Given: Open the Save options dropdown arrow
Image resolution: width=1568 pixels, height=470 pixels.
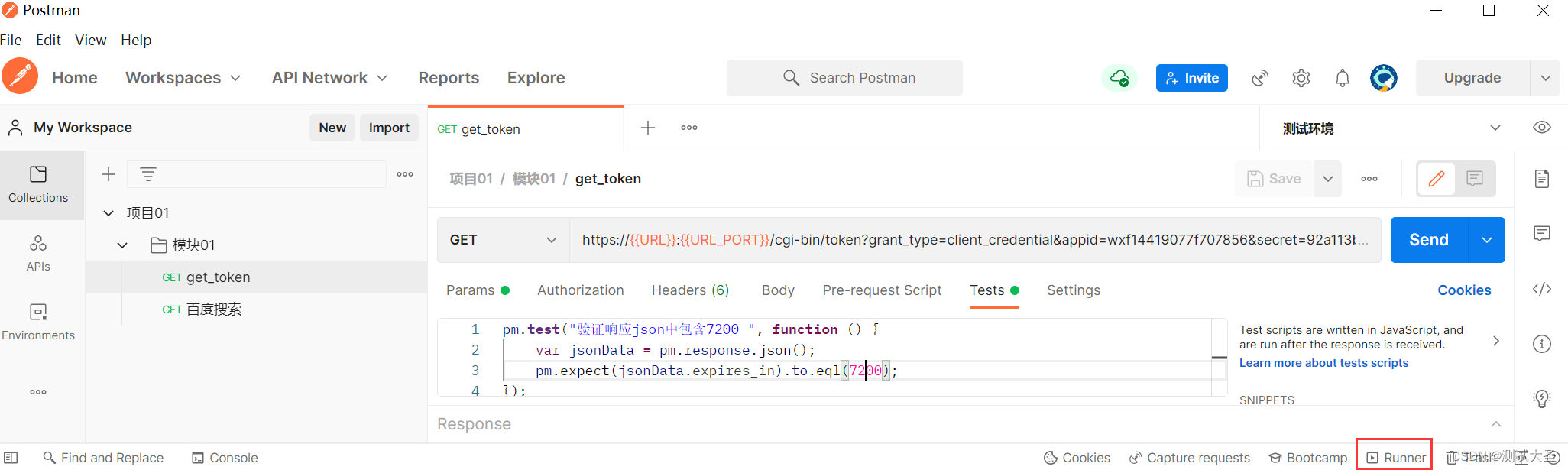Looking at the screenshot, I should pyautogui.click(x=1328, y=179).
